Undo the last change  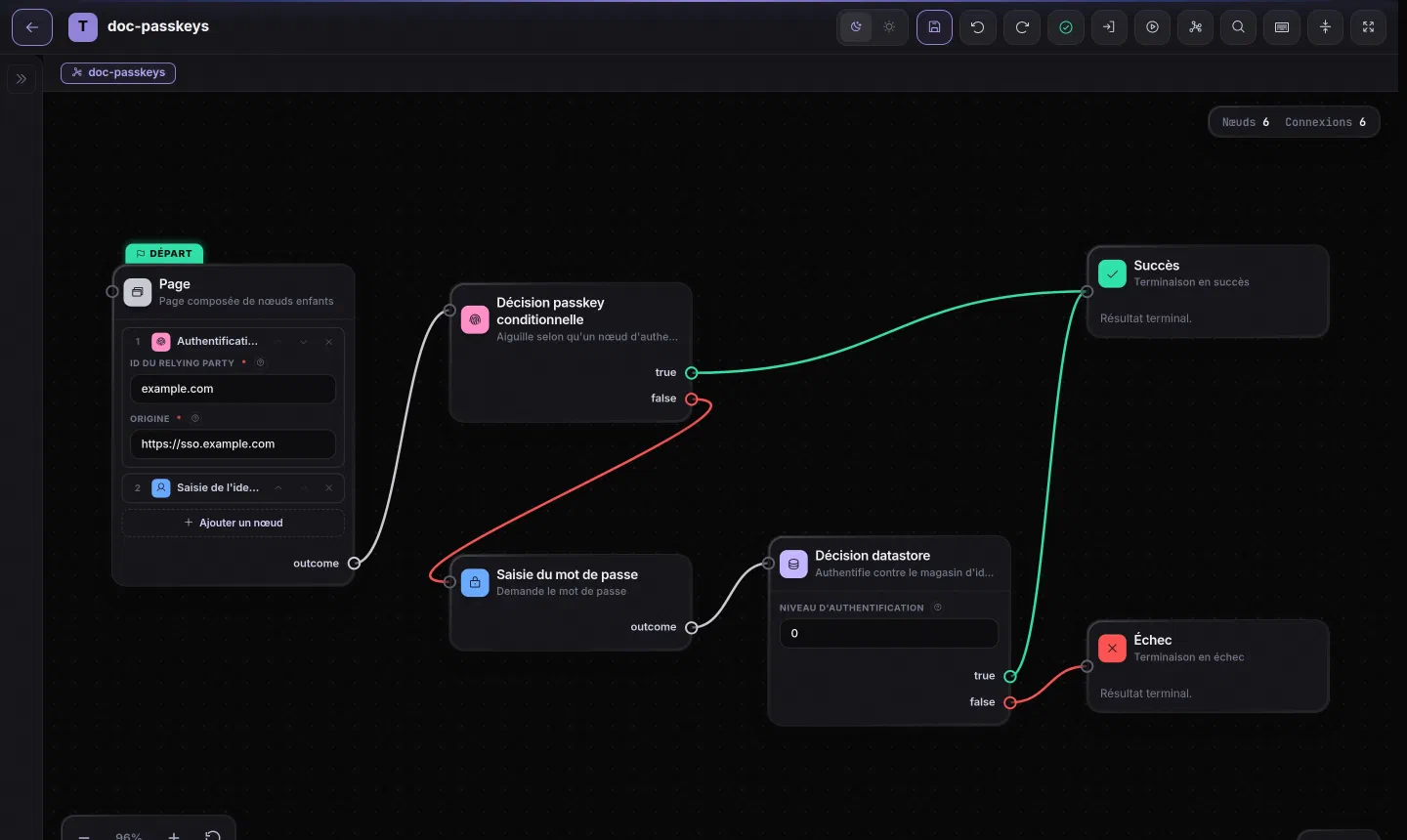tap(978, 27)
